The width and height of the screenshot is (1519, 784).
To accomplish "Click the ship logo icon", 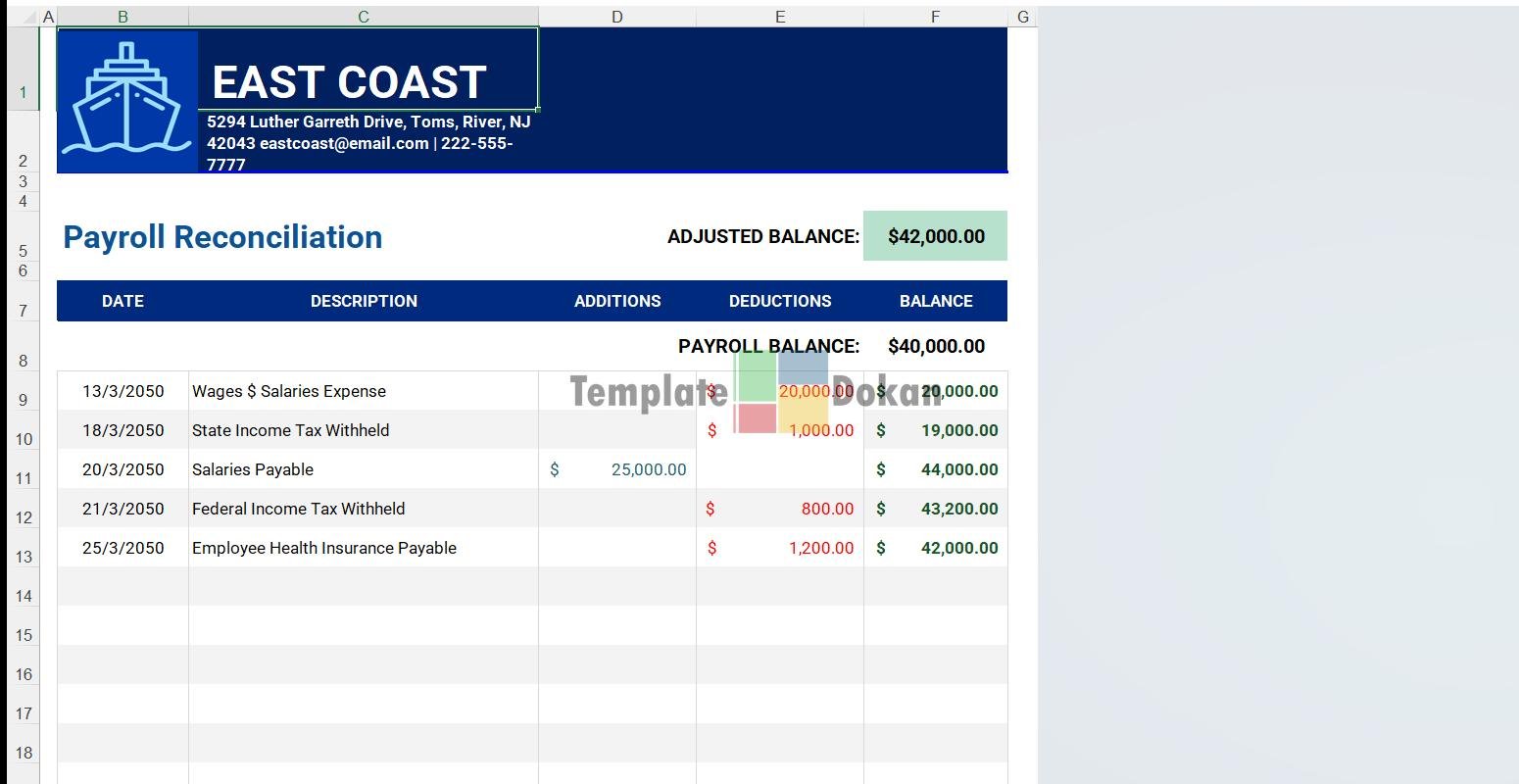I will pyautogui.click(x=126, y=100).
